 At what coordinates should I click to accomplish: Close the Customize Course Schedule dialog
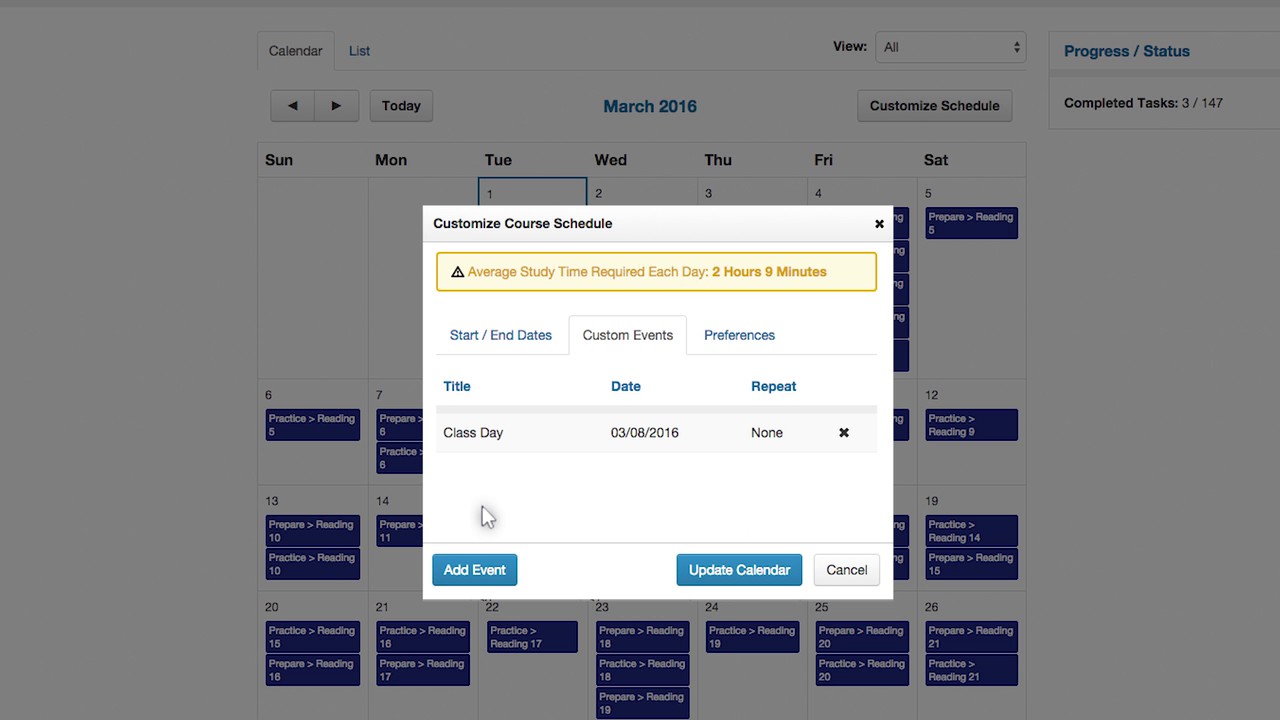point(879,224)
